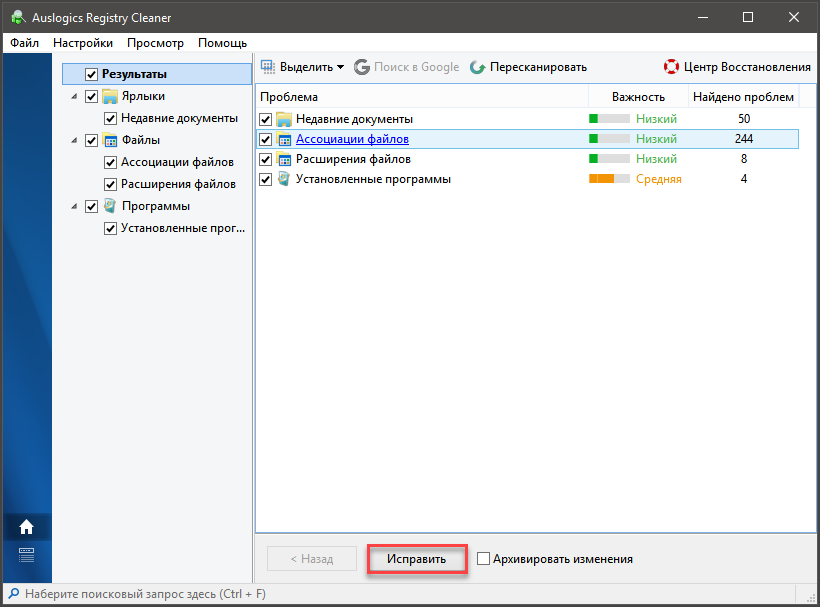Collapse the Файлы tree node

[x=74, y=140]
